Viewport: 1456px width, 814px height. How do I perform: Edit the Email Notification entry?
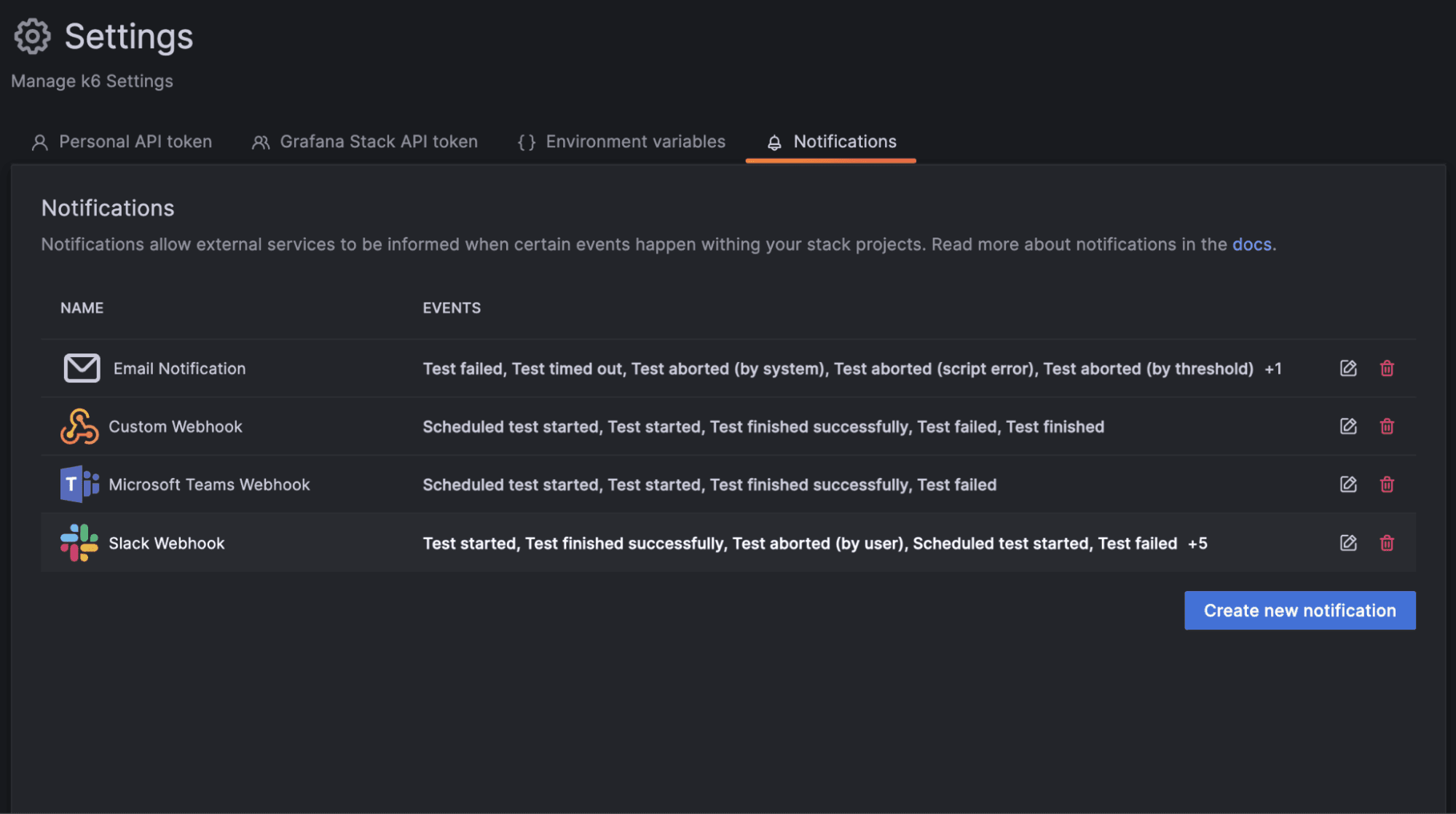click(x=1348, y=368)
